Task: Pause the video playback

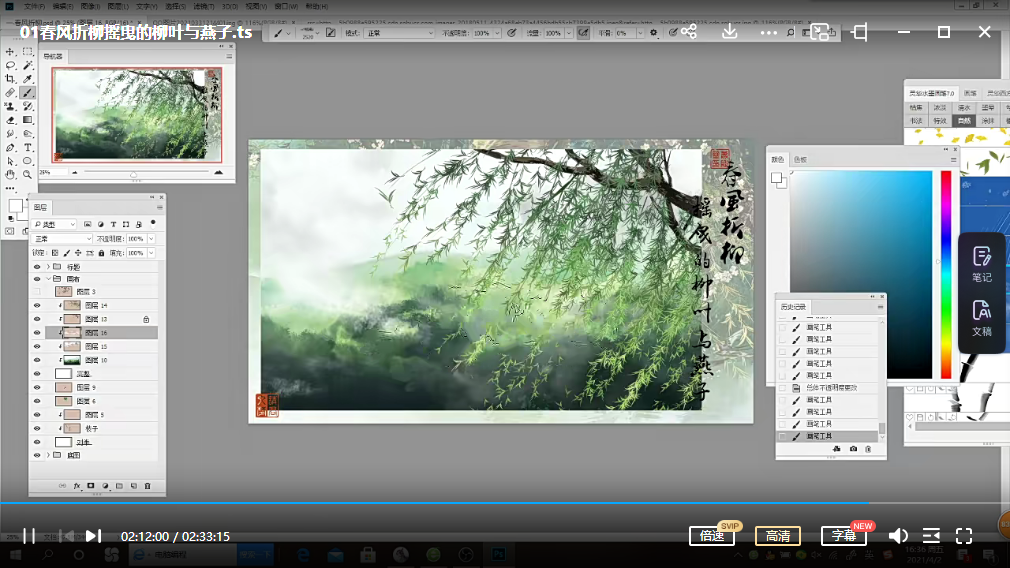Action: (29, 536)
